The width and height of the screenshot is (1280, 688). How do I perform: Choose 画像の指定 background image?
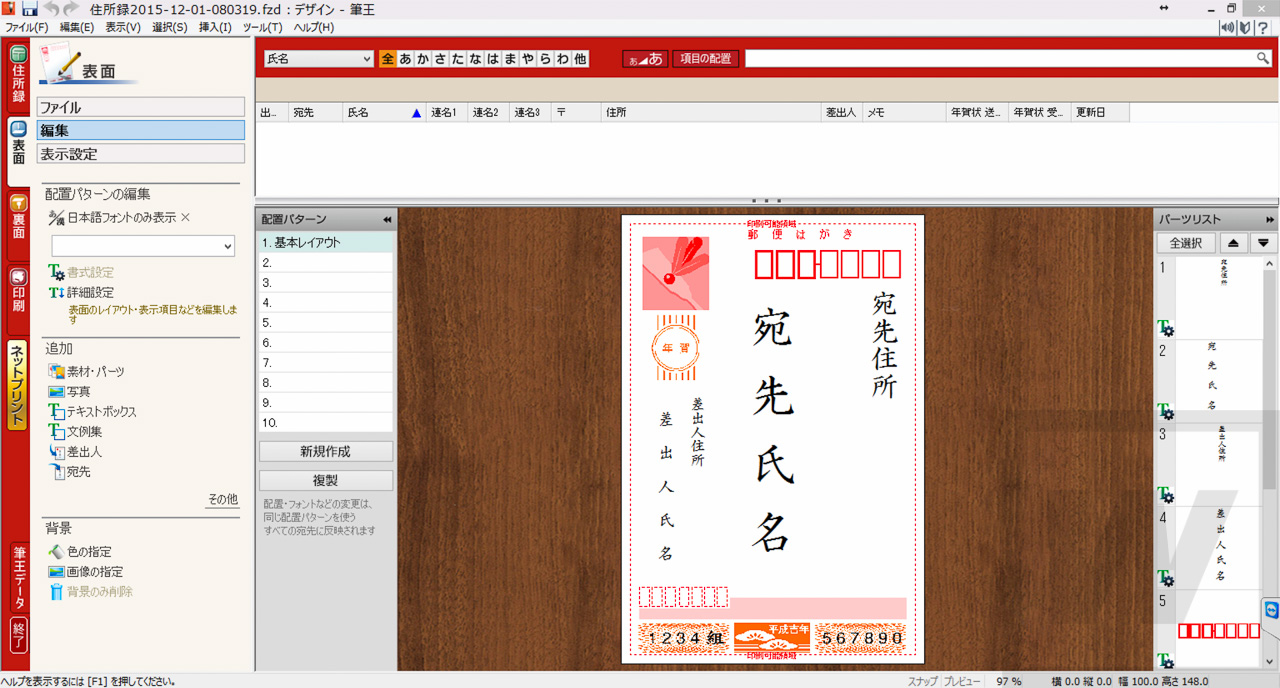pos(86,572)
